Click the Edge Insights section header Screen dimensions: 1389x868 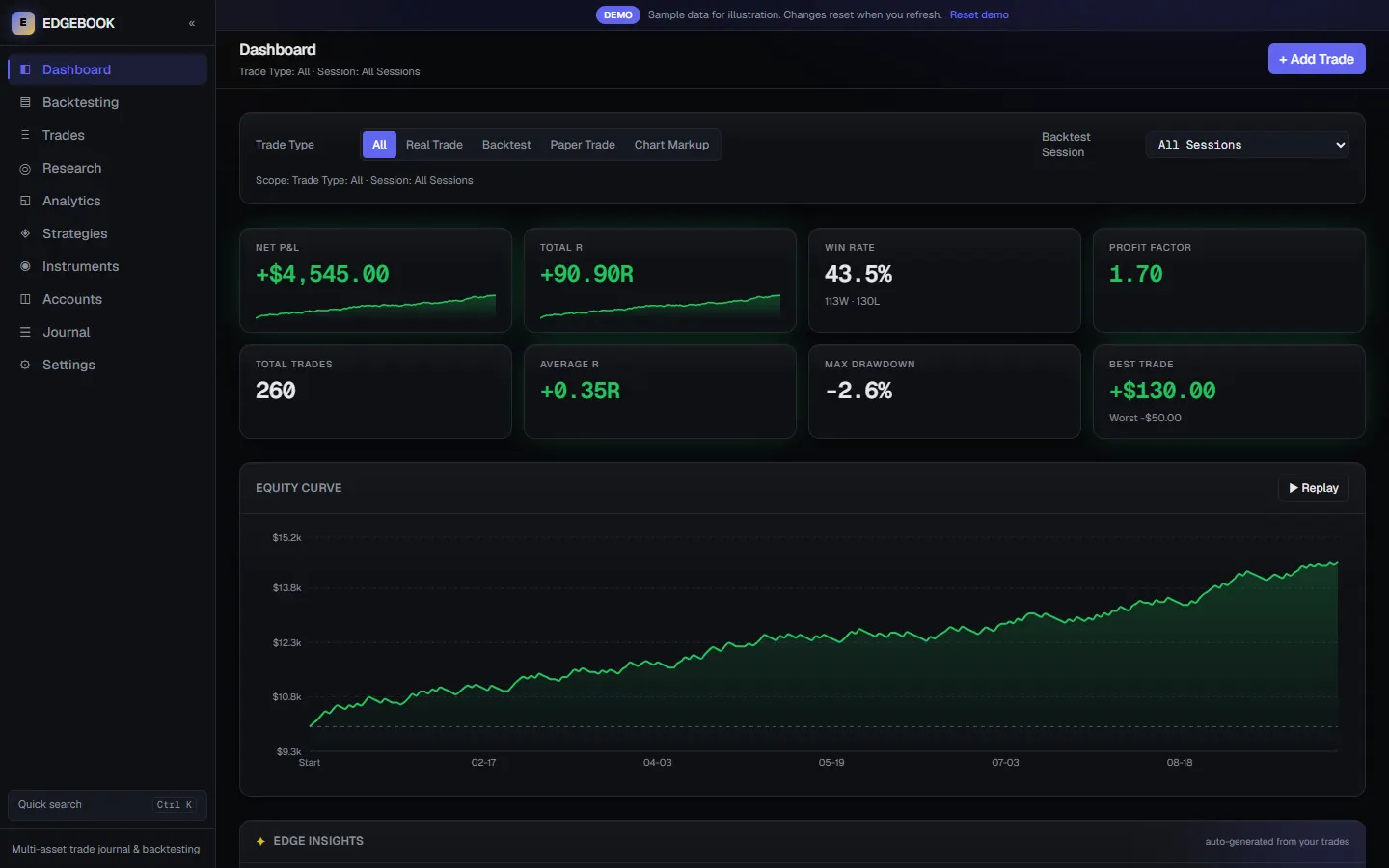[x=318, y=841]
